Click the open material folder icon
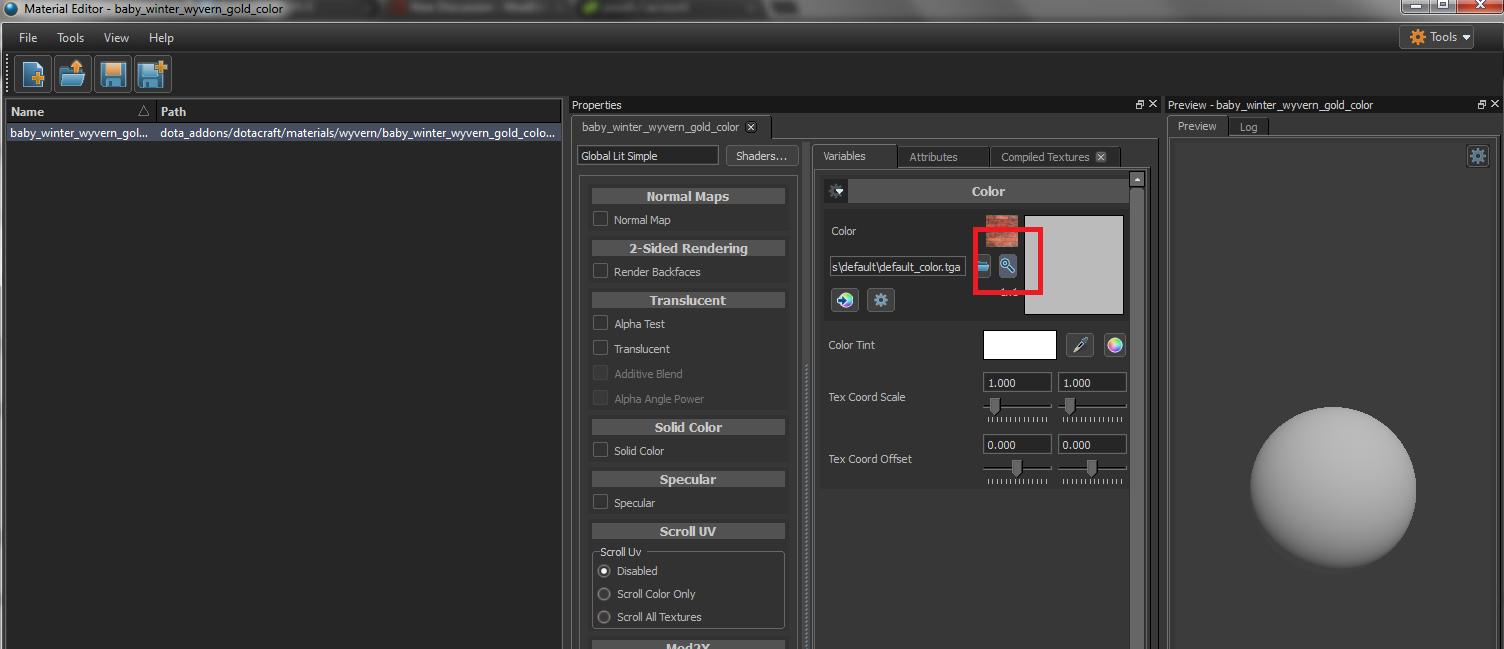Screen dimensions: 1504x649 pos(73,75)
